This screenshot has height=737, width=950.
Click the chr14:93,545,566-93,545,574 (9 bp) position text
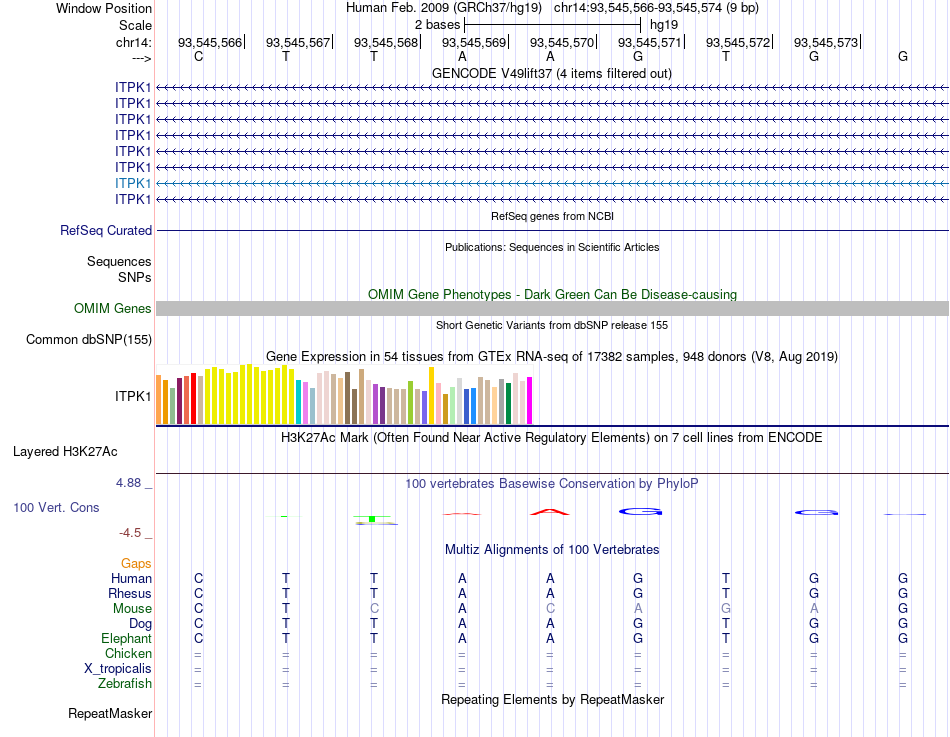point(656,8)
